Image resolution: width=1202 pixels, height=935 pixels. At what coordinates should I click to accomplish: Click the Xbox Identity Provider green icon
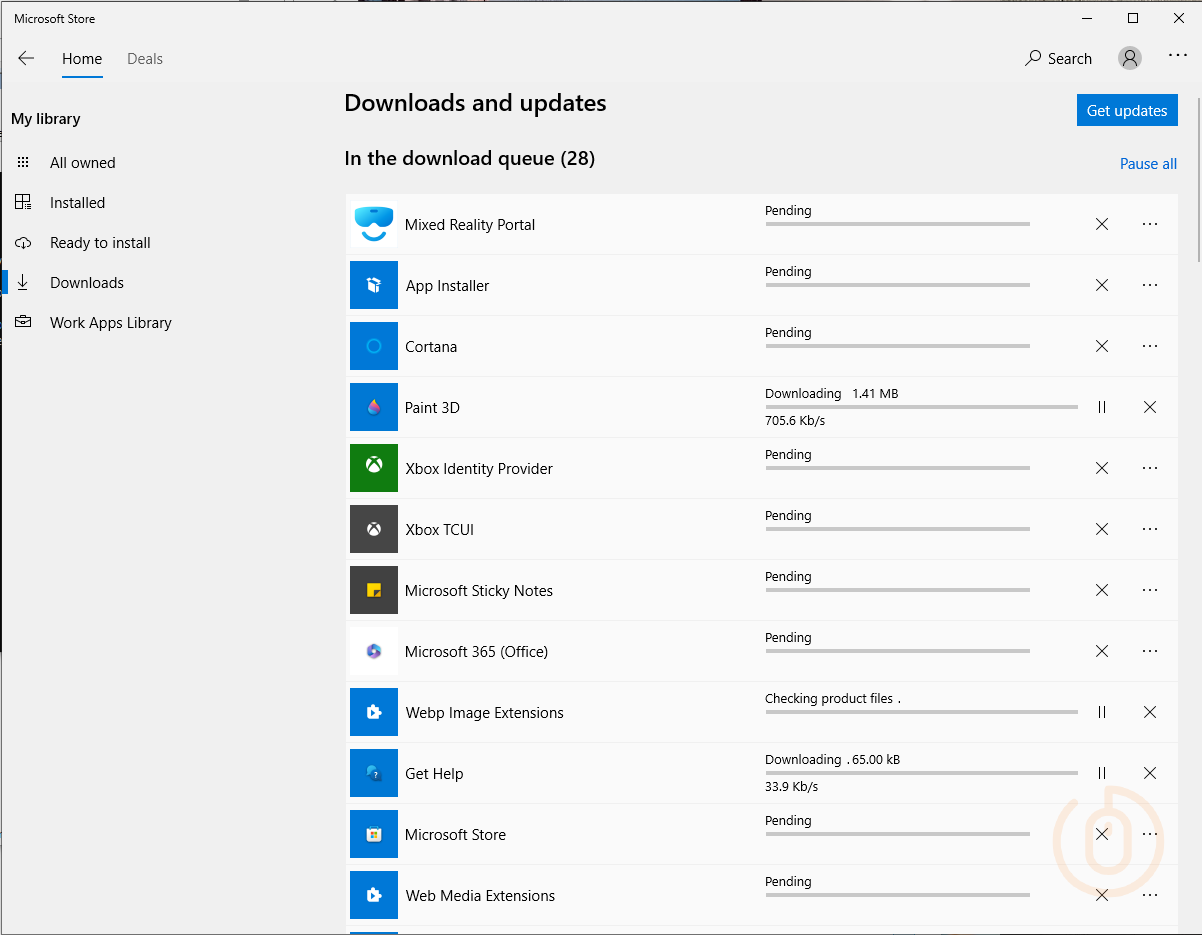click(374, 468)
